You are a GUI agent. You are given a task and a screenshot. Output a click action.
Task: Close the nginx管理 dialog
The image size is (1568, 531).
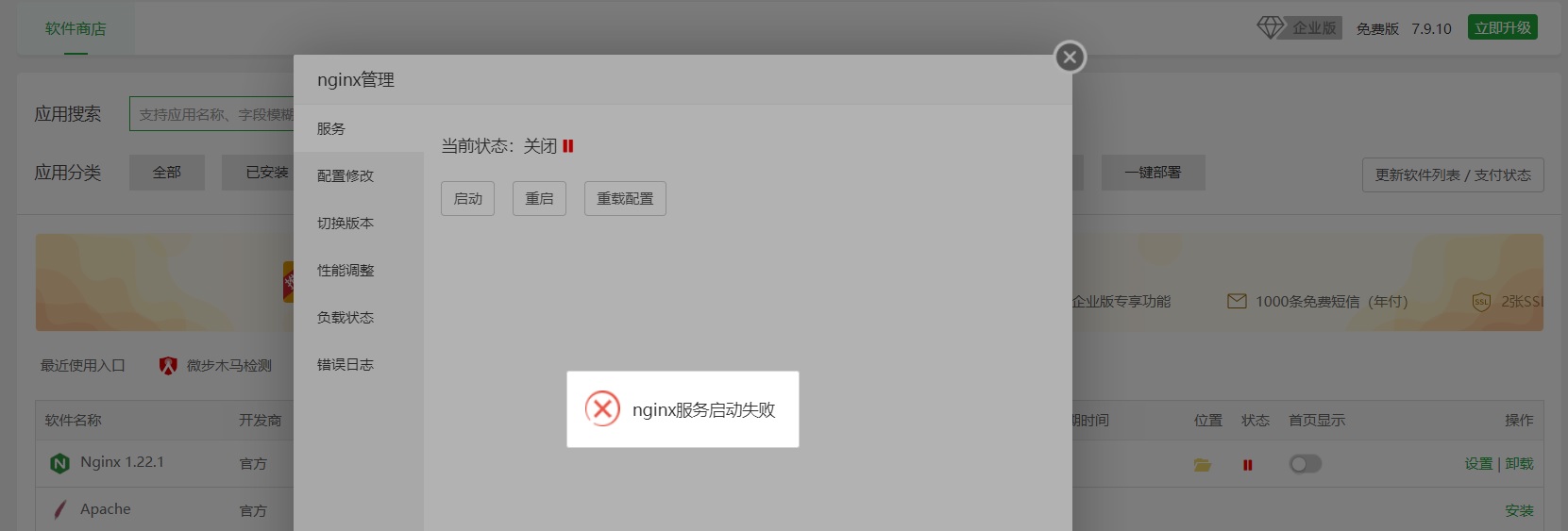(1070, 58)
